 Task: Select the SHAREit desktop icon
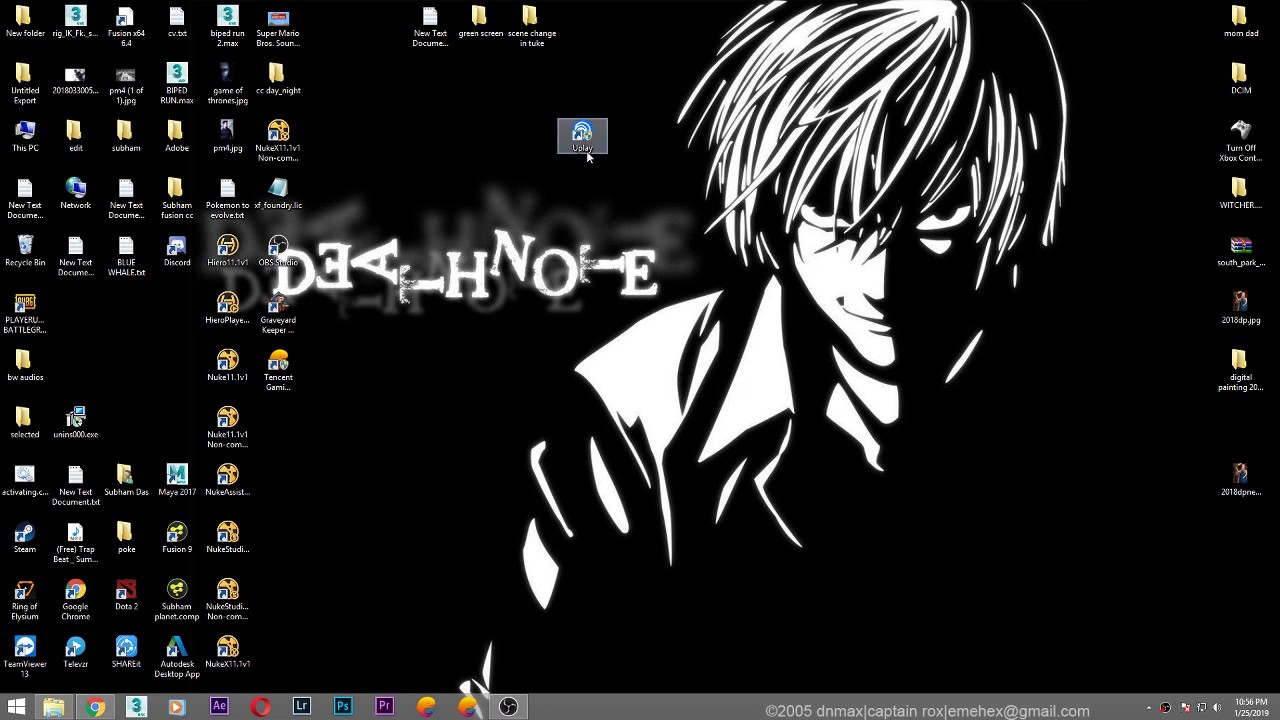[x=126, y=652]
